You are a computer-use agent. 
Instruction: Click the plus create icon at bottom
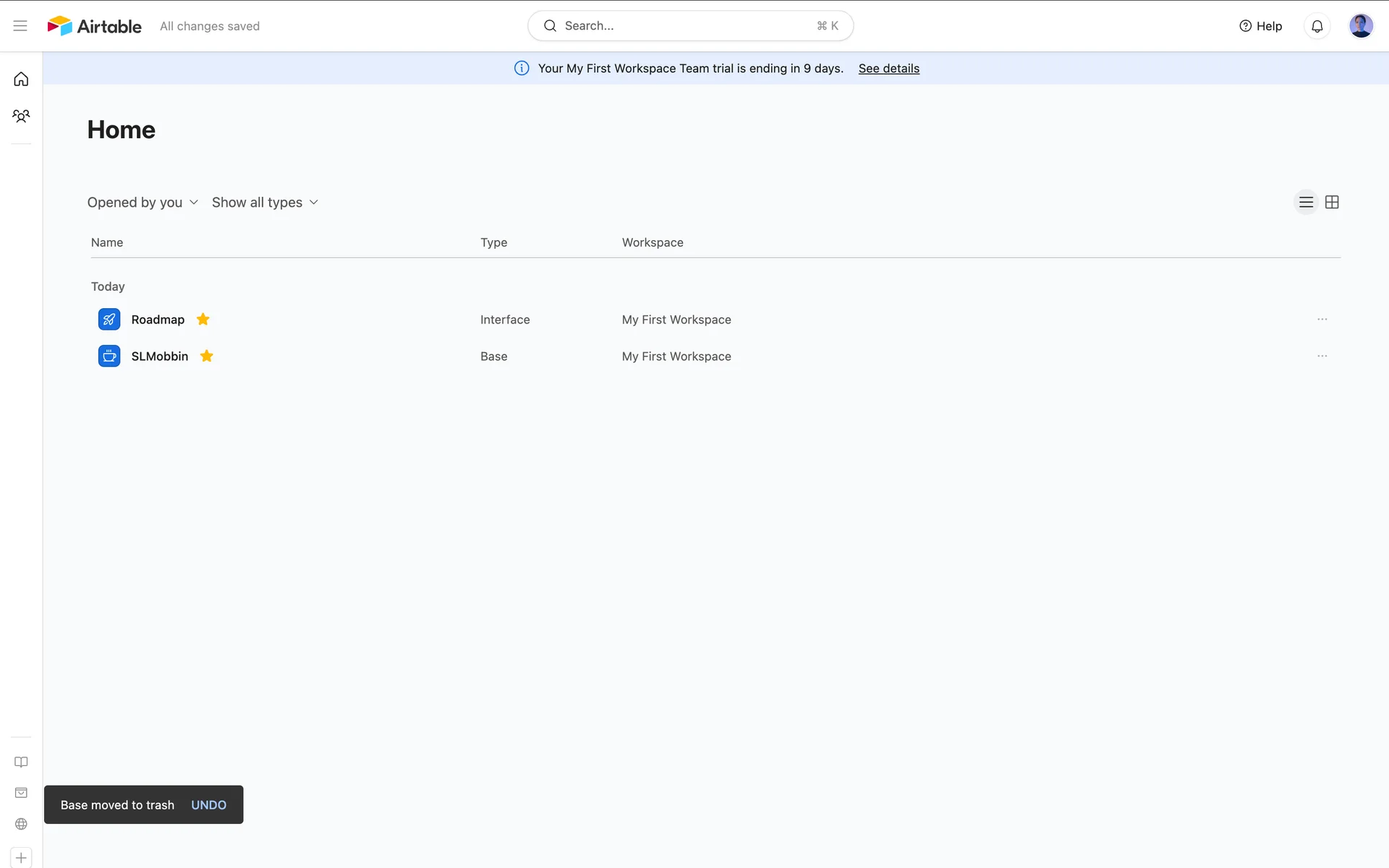click(x=21, y=857)
